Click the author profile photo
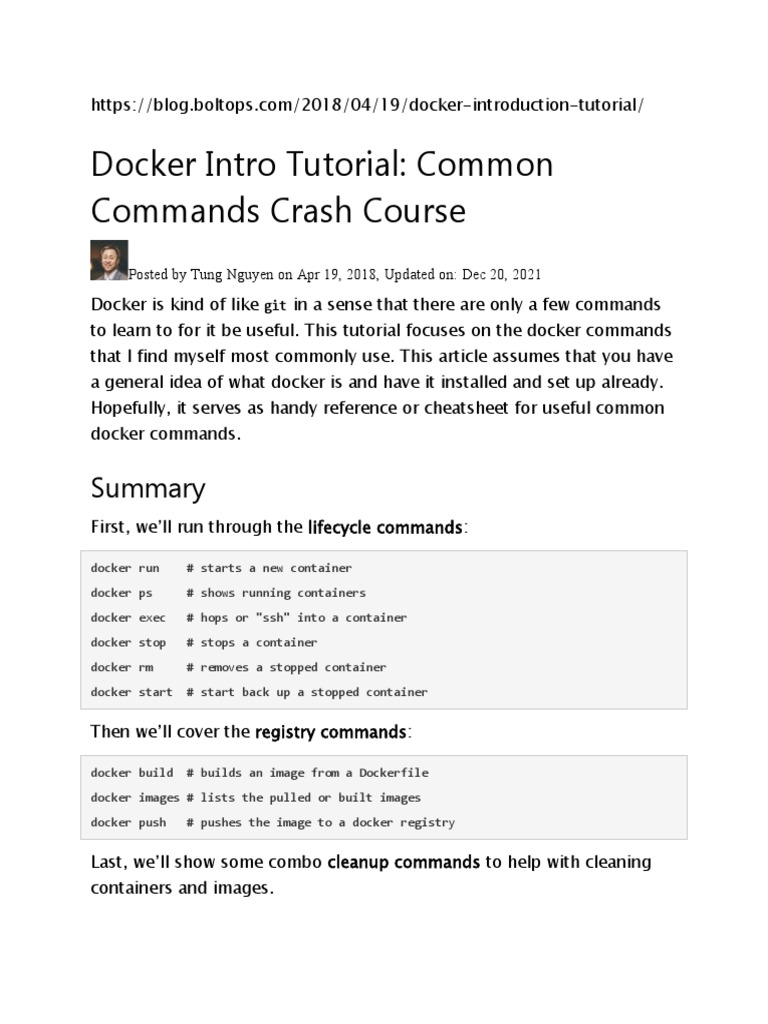This screenshot has width=768, height=1024. click(x=109, y=260)
